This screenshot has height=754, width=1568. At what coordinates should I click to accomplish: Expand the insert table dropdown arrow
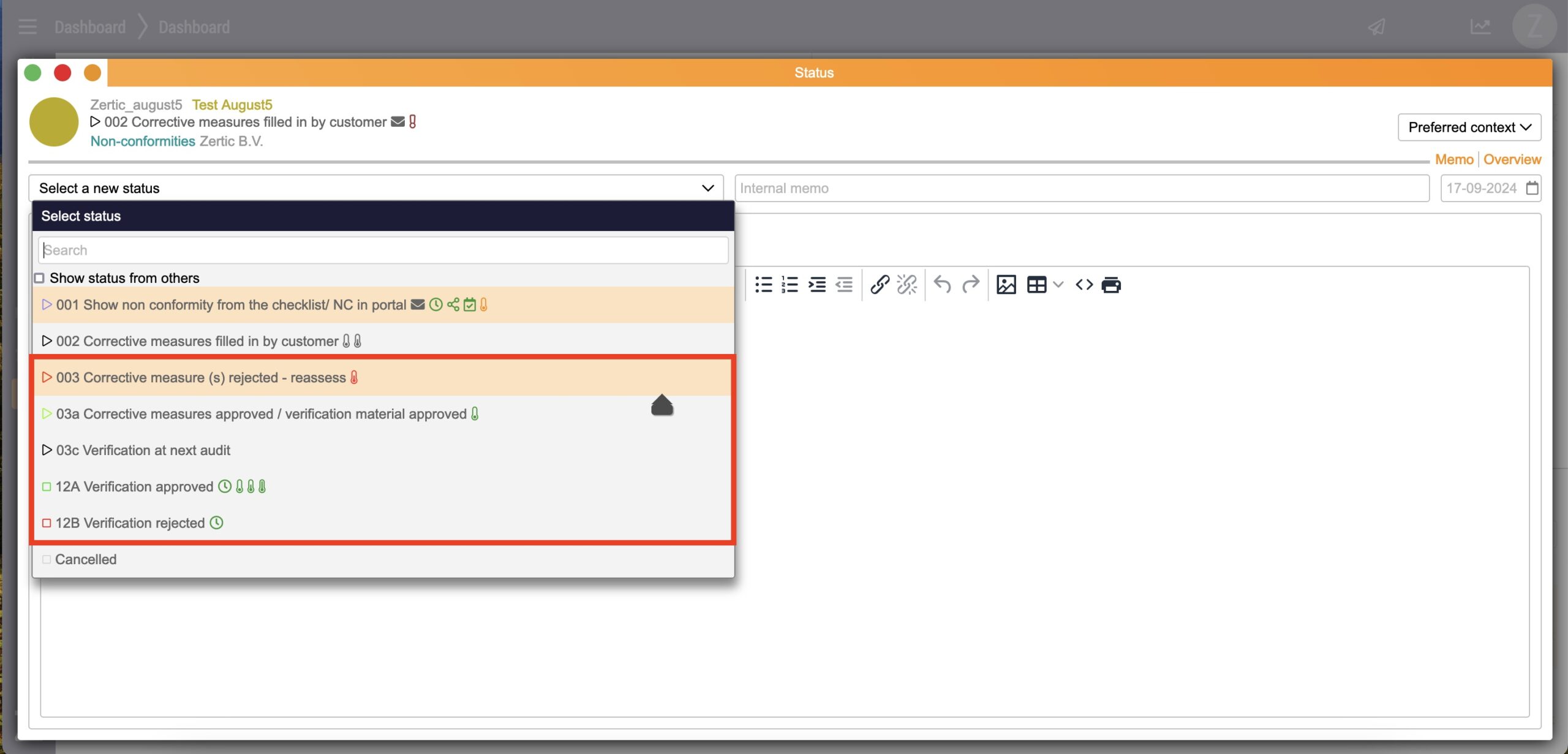click(1058, 285)
